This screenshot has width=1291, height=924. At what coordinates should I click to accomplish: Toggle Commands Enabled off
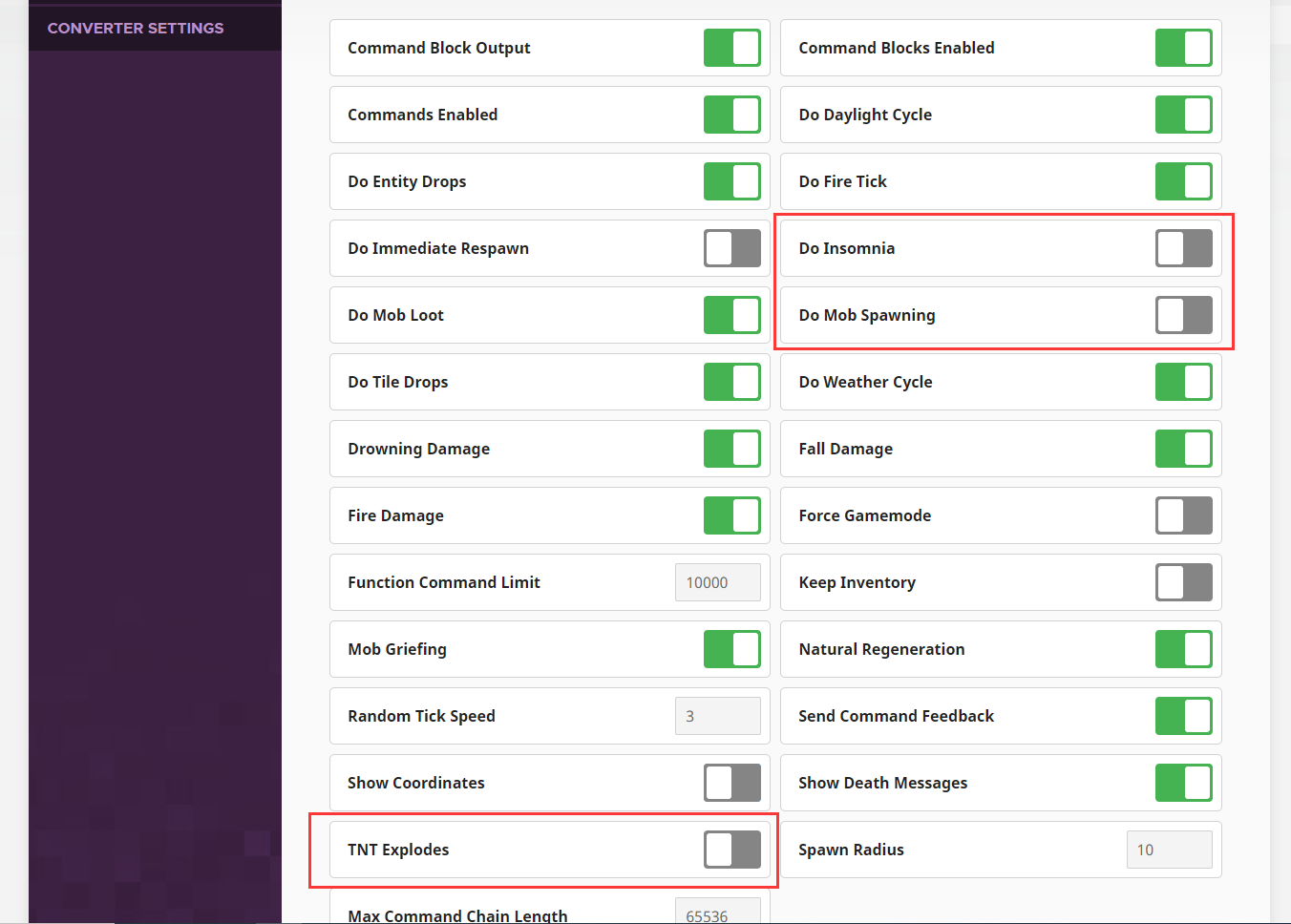pyautogui.click(x=732, y=115)
